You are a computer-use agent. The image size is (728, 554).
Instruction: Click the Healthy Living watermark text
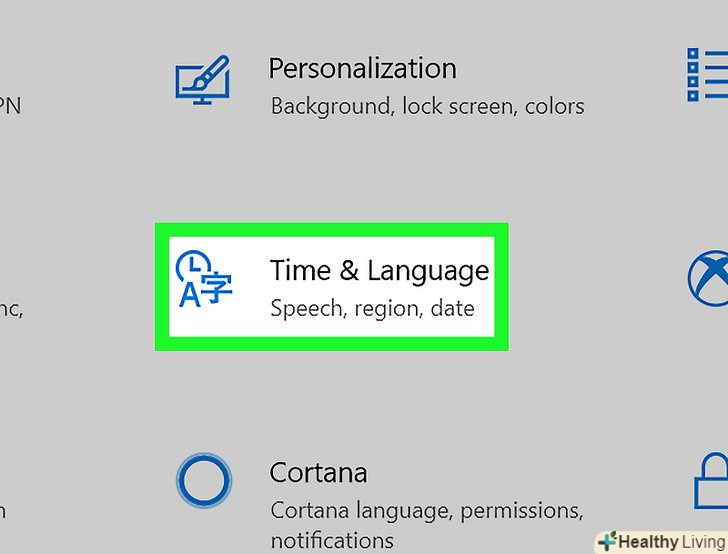(672, 541)
